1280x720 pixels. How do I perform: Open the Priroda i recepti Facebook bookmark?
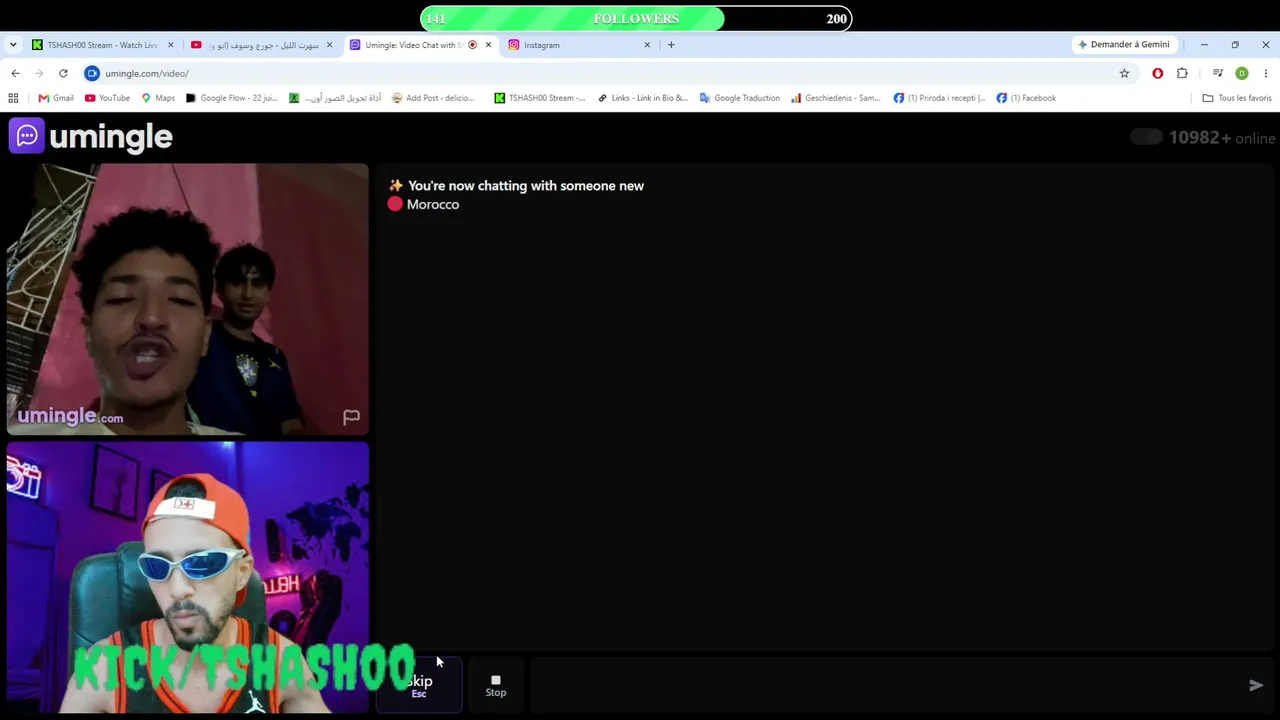940,98
